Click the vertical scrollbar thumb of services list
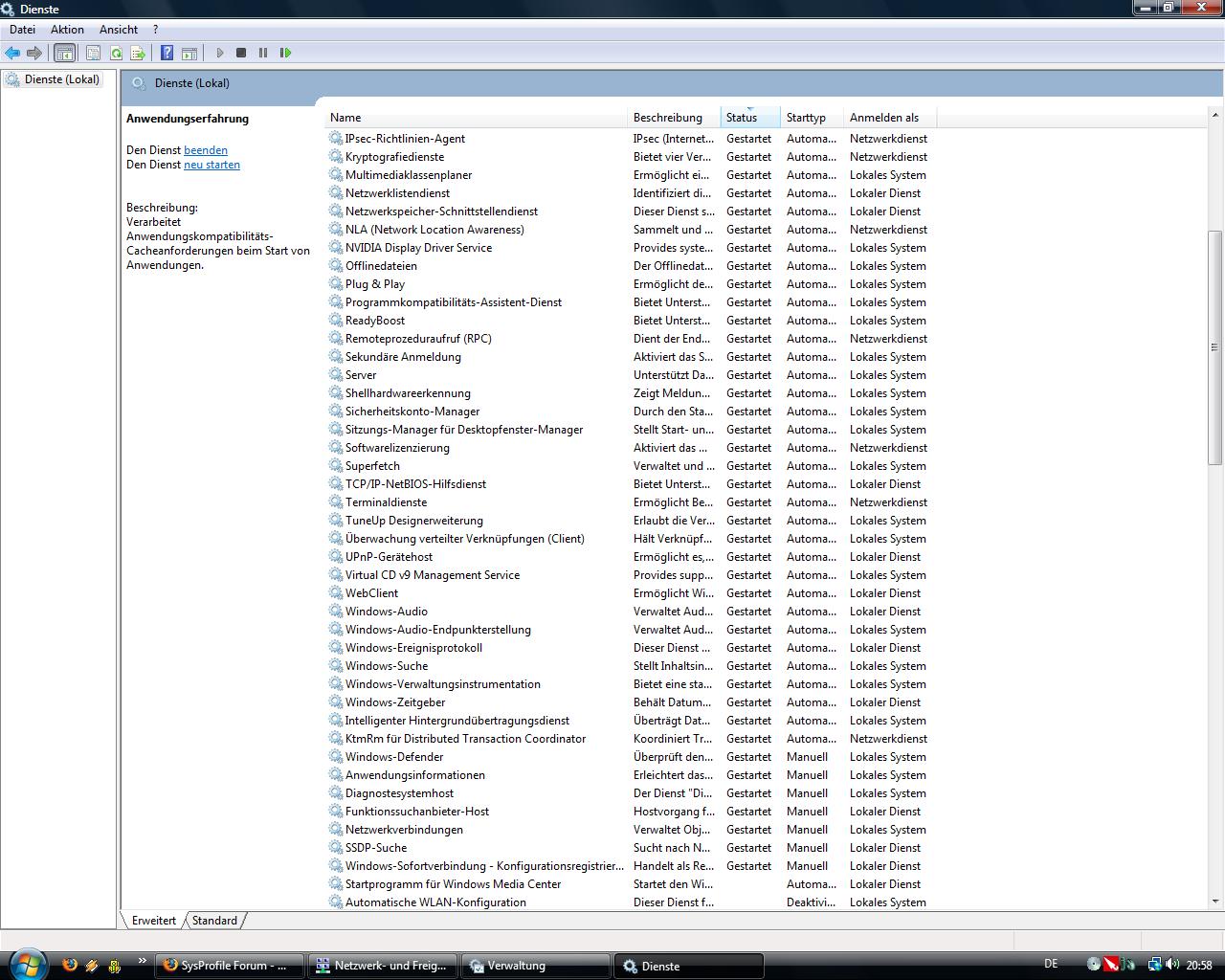Screen dimensions: 1225x980 click(x=1214, y=346)
